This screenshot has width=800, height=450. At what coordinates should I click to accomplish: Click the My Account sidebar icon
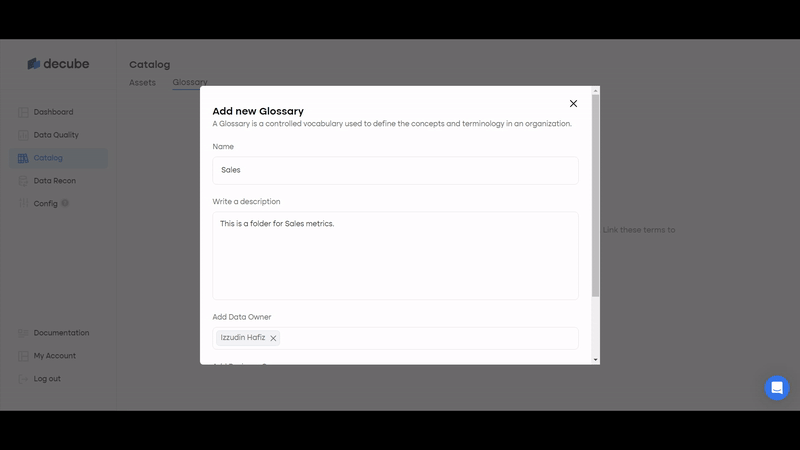(23, 356)
